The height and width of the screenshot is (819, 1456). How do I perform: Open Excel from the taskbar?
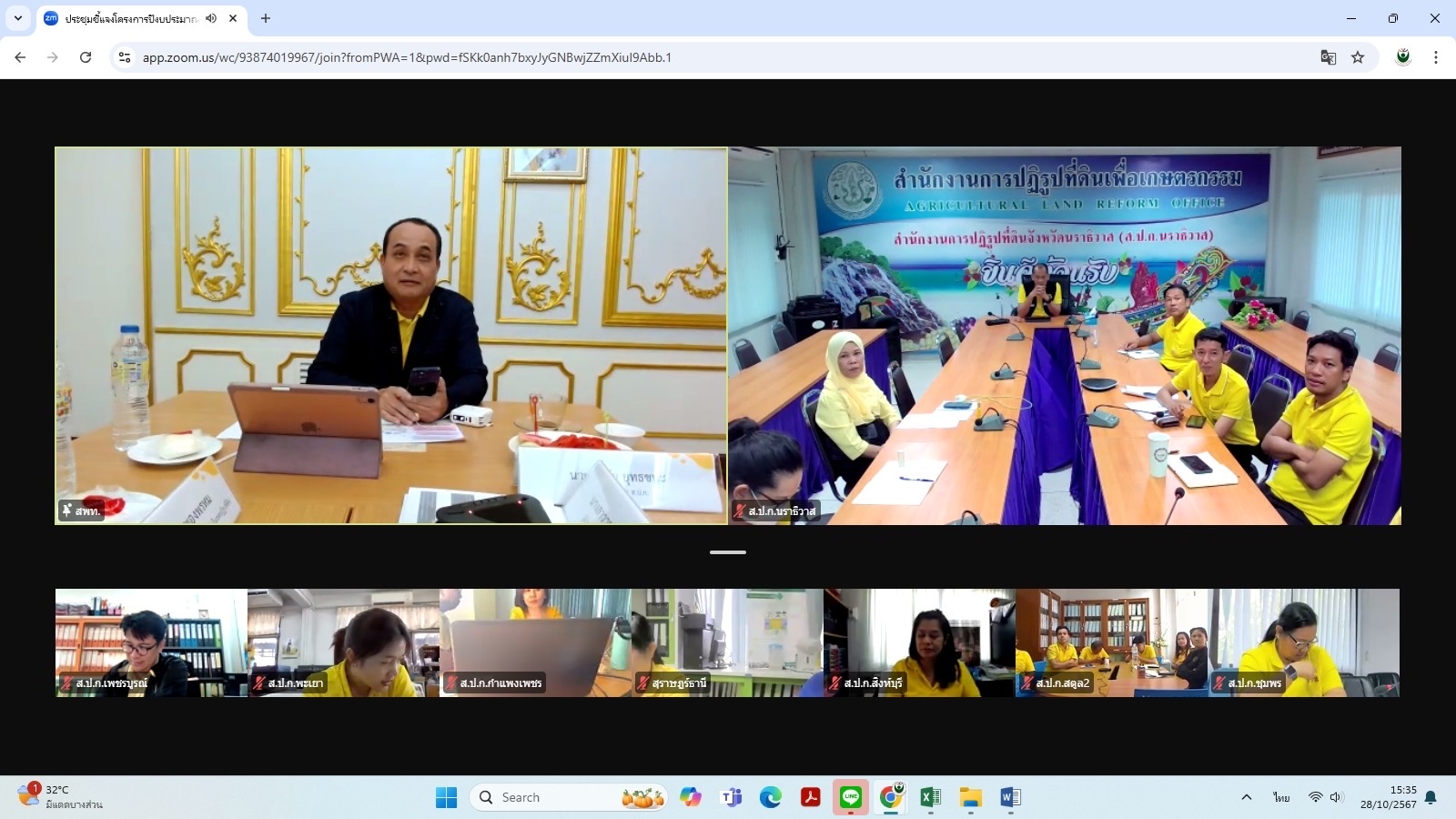(x=931, y=797)
